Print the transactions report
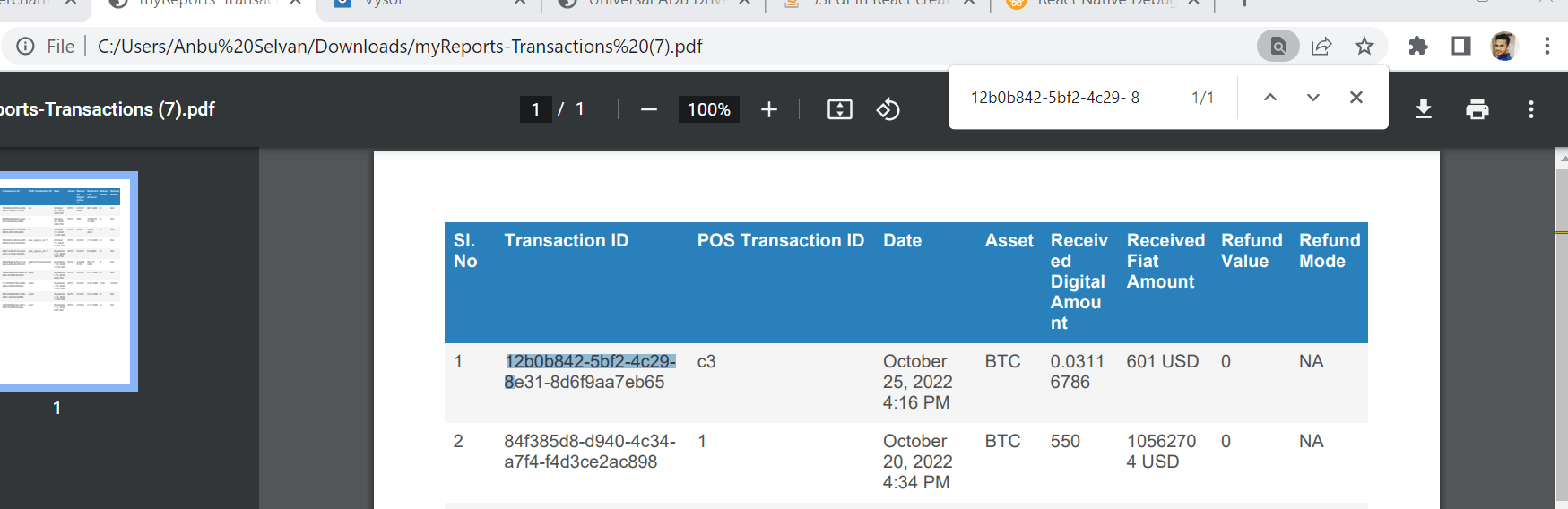Viewport: 1568px width, 509px height. tap(1477, 109)
